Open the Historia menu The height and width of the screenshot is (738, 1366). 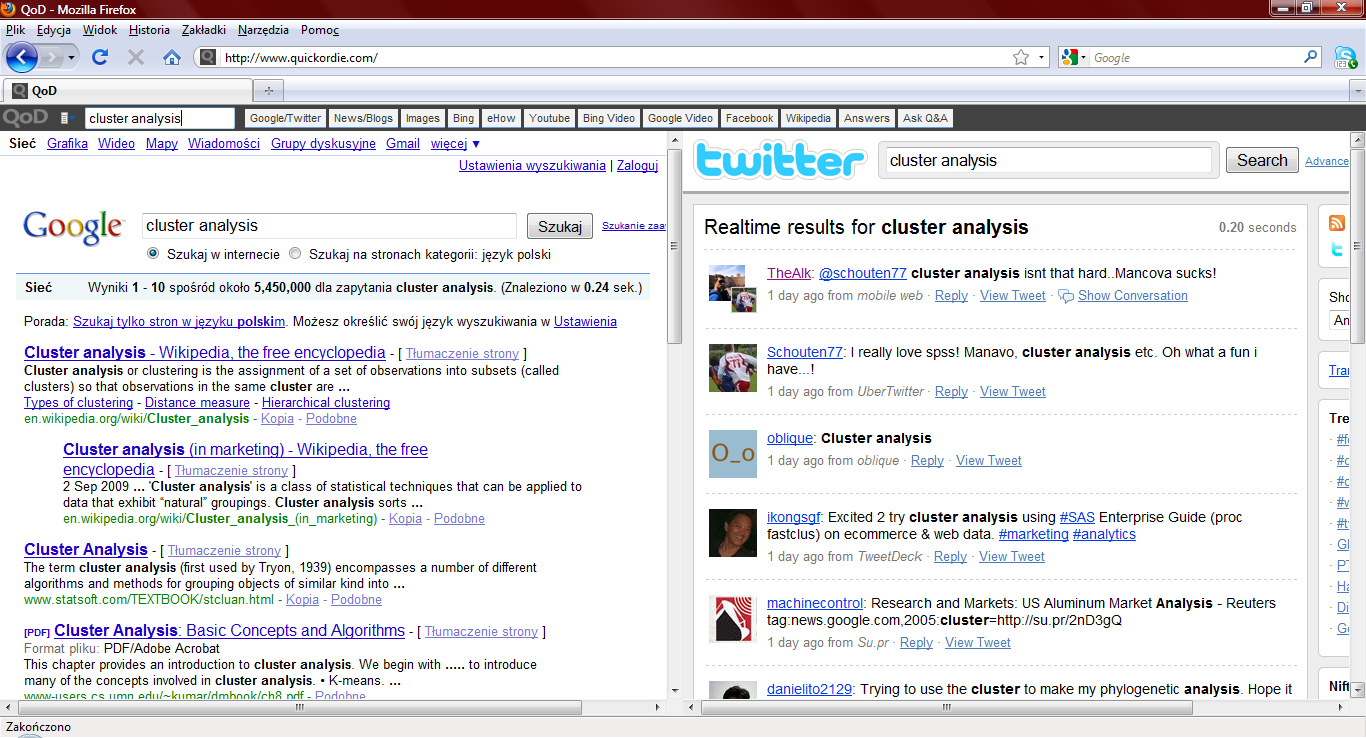point(149,30)
